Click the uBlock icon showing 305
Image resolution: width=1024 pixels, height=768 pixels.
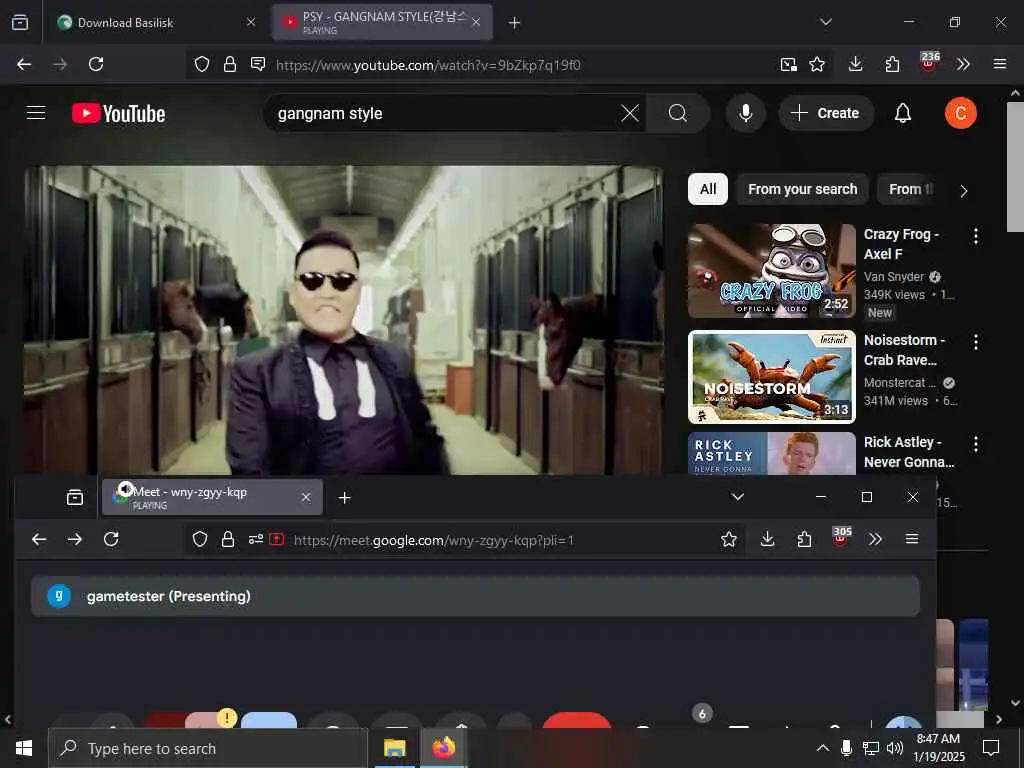coord(841,537)
